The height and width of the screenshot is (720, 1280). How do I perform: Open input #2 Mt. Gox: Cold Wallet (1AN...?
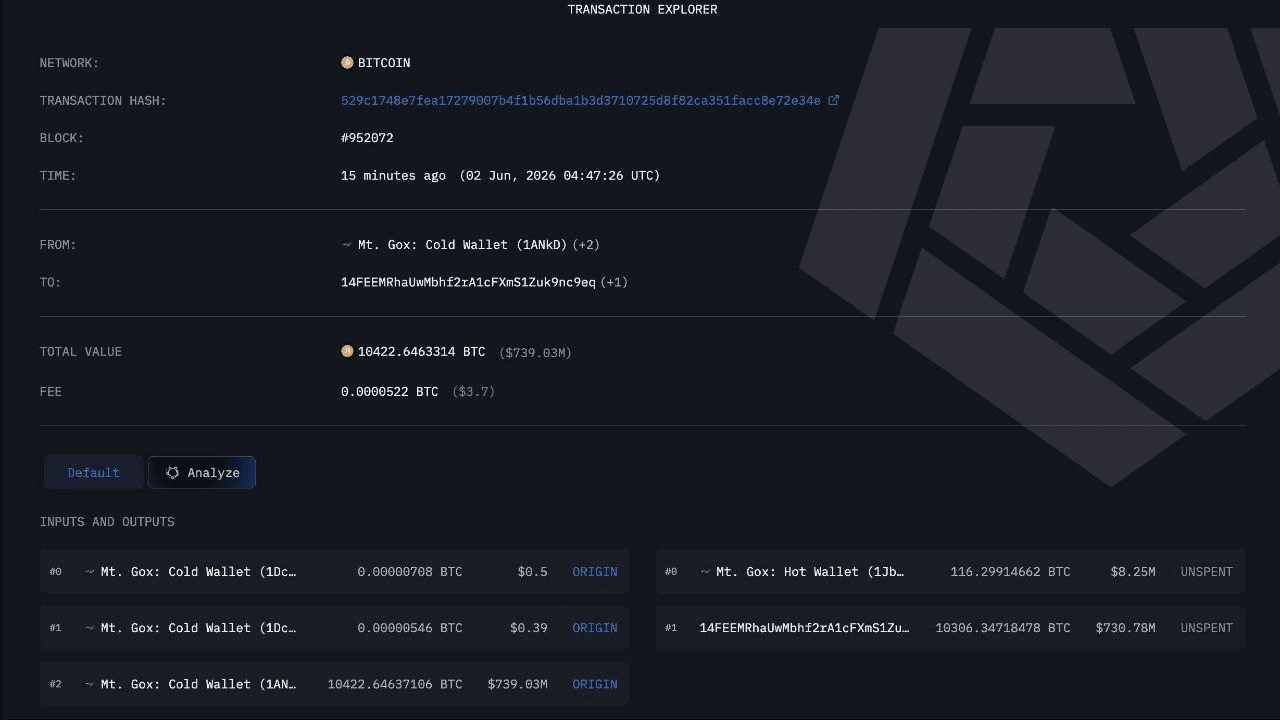pyautogui.click(x=199, y=684)
